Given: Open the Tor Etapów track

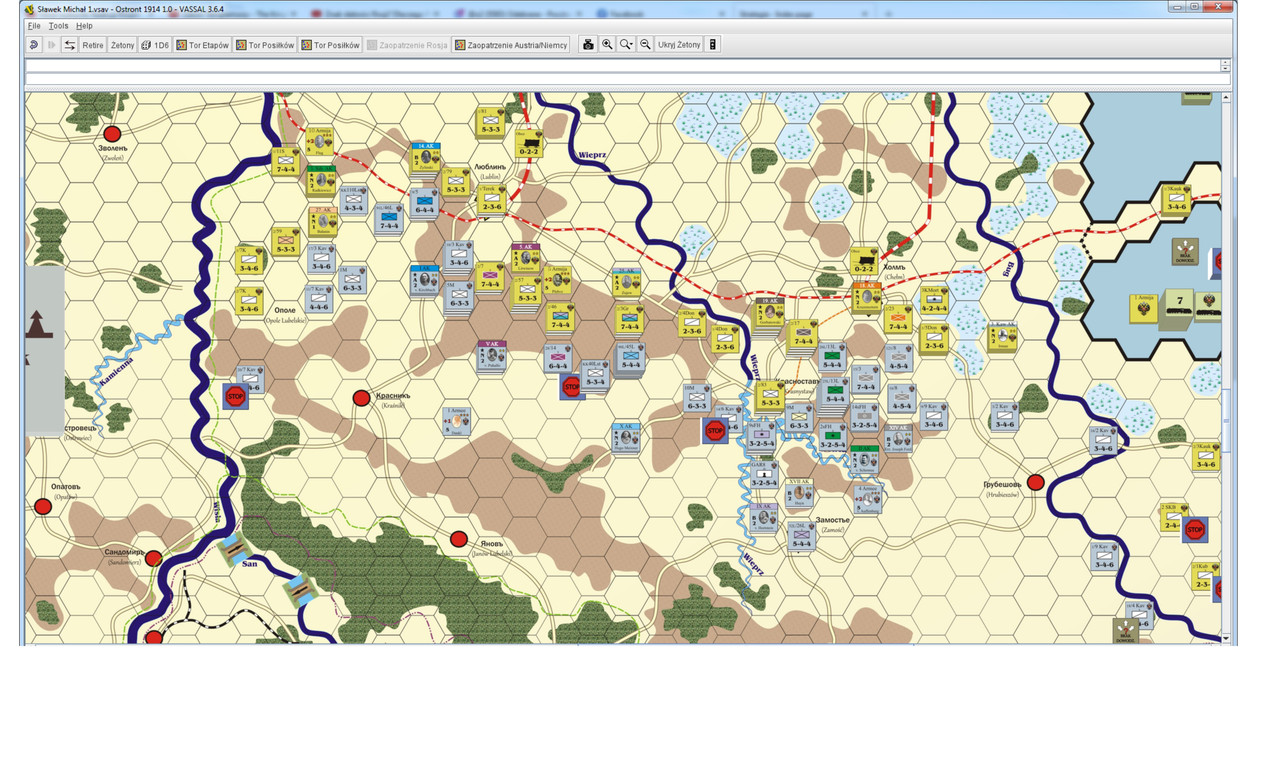Looking at the screenshot, I should click(203, 45).
